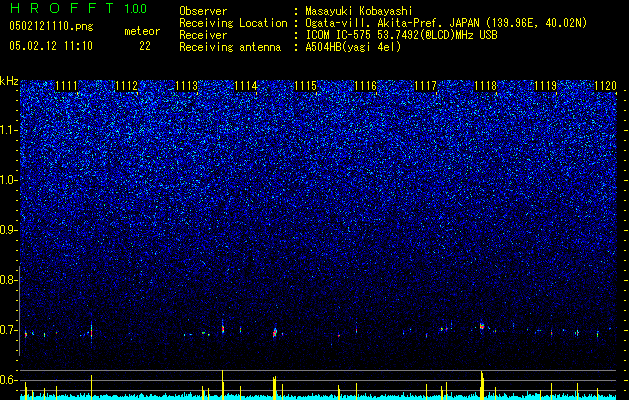Click the 0.7 kHz axis label
Image resolution: width=629 pixels, height=400 pixels.
8,330
